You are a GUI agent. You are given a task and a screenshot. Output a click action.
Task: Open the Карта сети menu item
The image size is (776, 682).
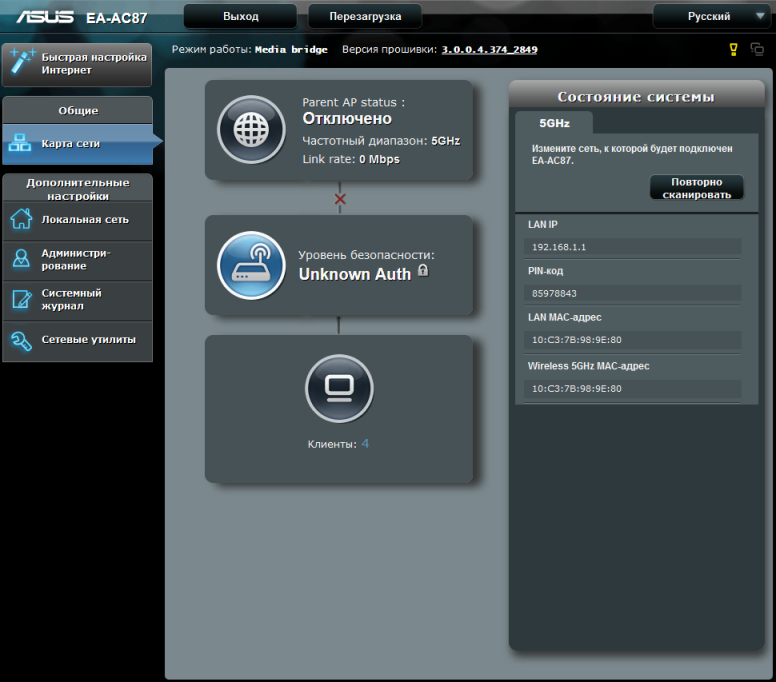click(x=78, y=144)
